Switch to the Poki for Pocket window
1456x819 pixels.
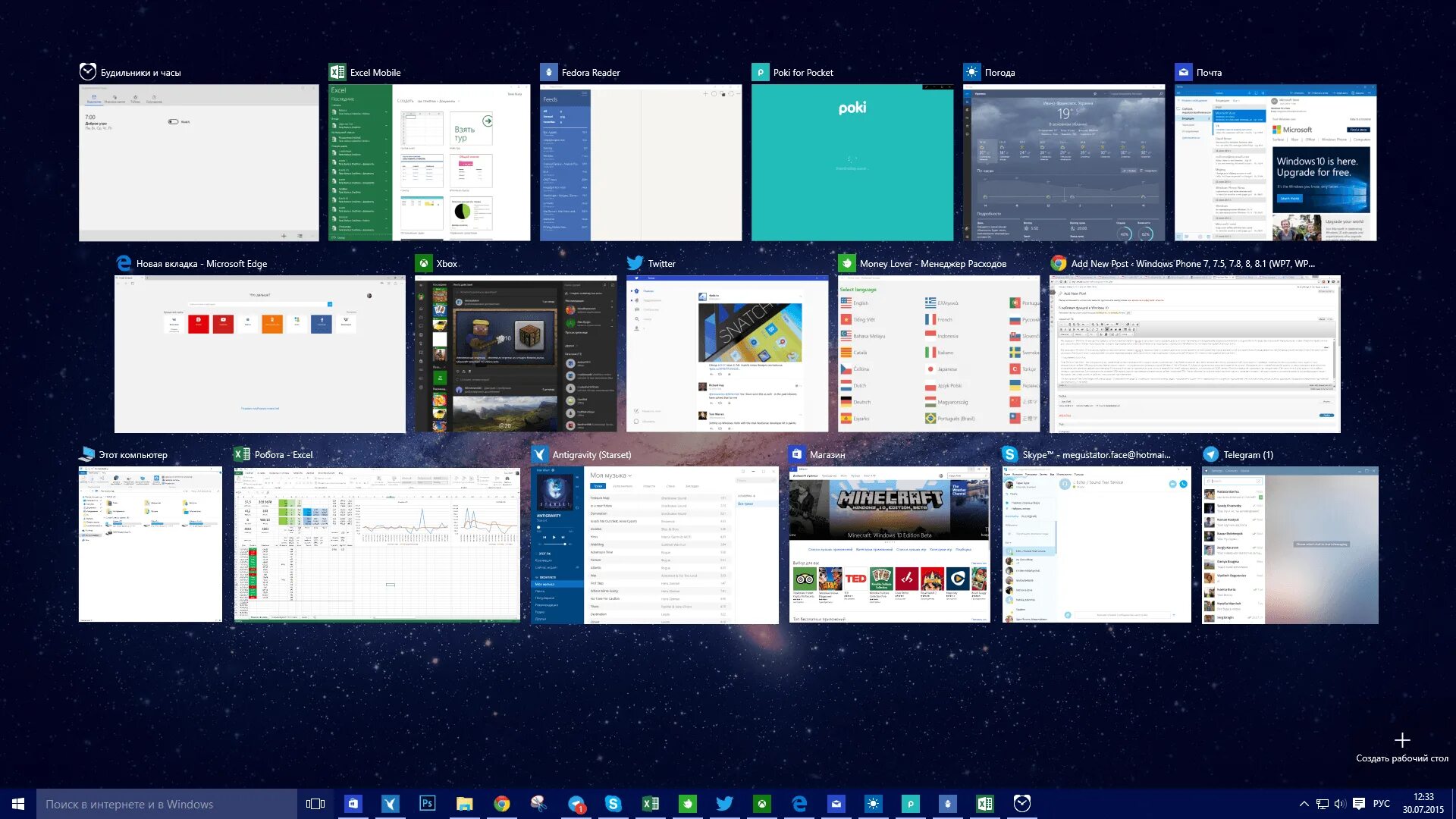[x=852, y=162]
